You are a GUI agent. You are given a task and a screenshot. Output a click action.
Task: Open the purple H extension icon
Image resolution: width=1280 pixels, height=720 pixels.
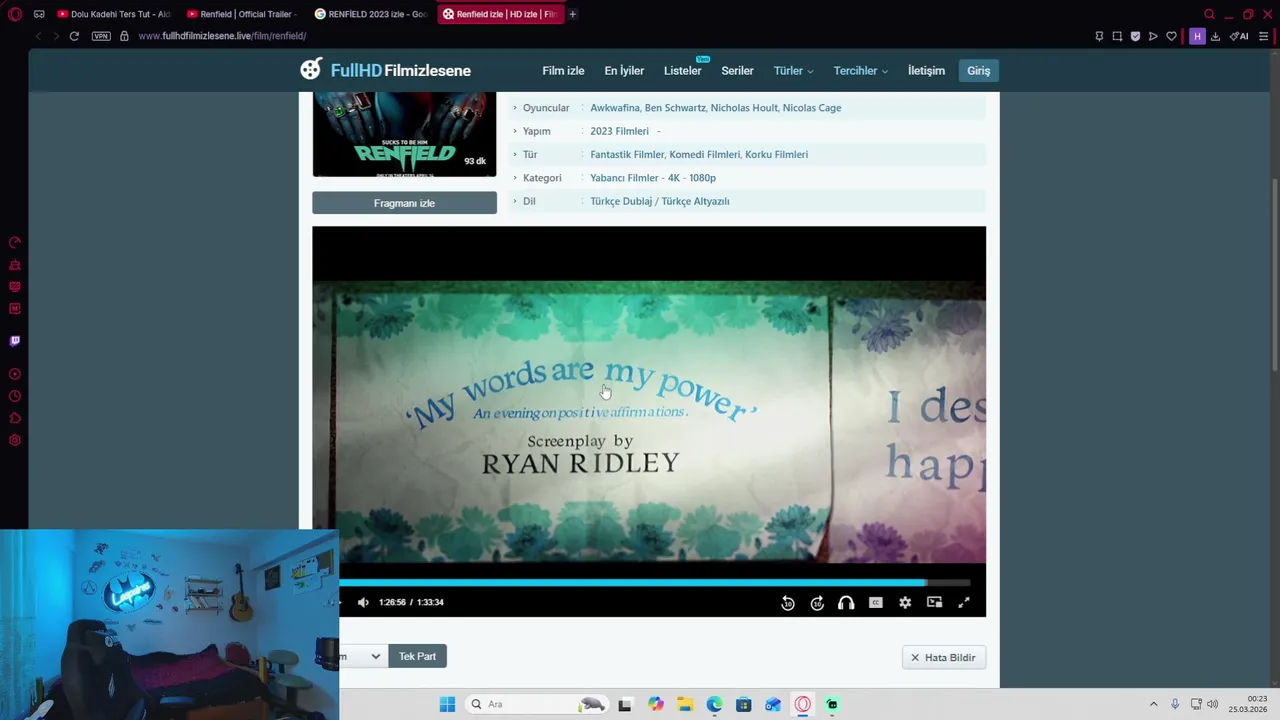click(x=1197, y=36)
